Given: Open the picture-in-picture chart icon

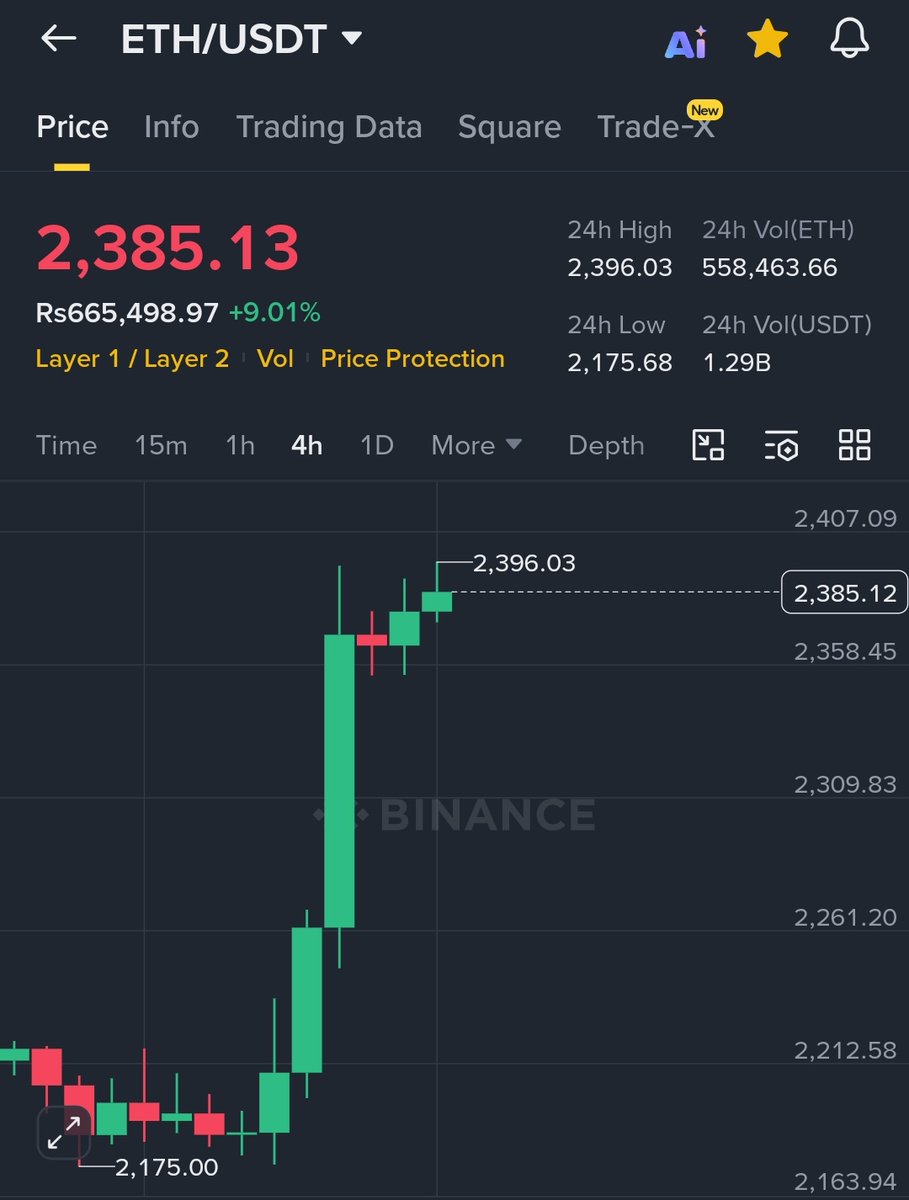Looking at the screenshot, I should point(708,445).
